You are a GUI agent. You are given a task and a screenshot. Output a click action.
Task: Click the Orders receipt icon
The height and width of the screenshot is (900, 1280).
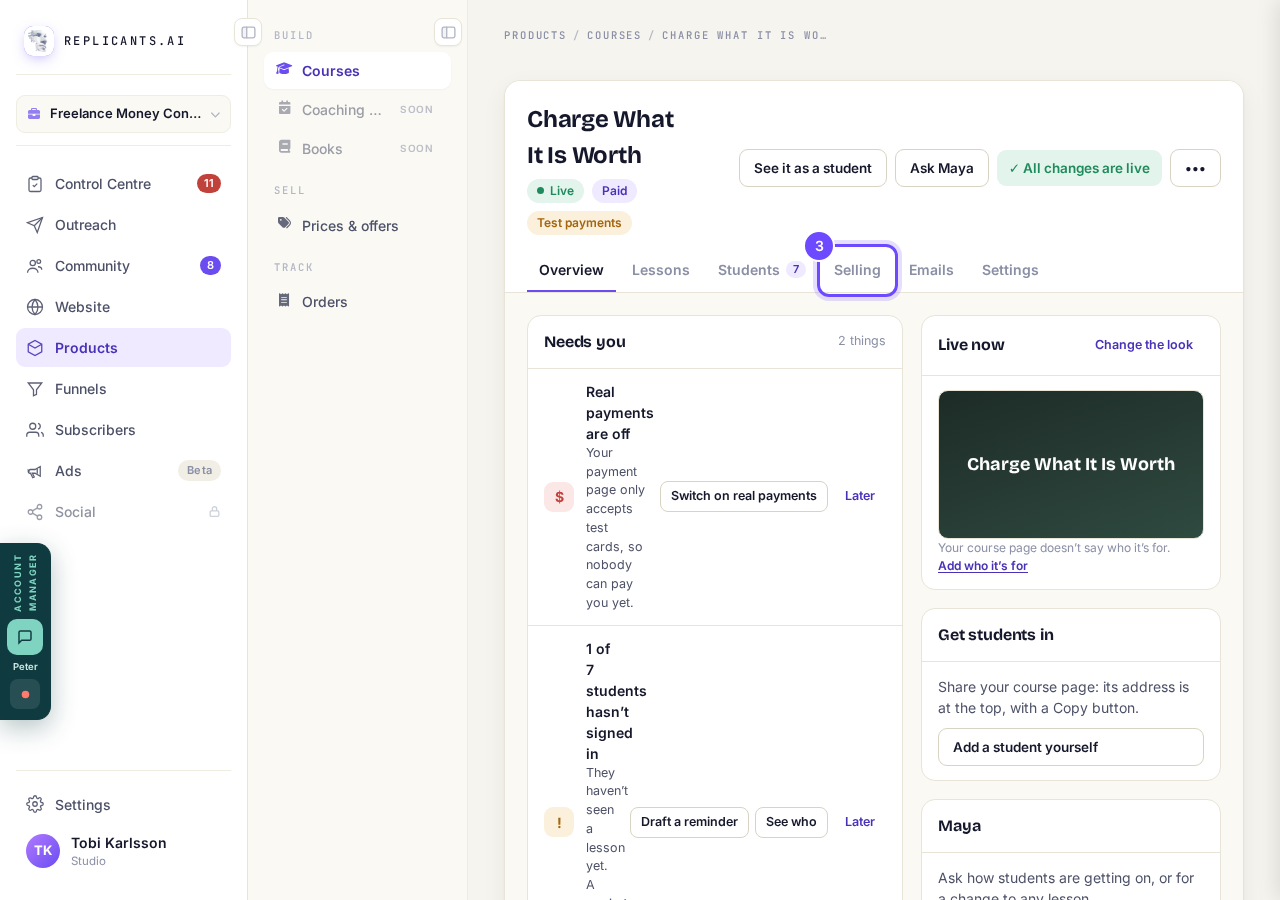coord(284,300)
